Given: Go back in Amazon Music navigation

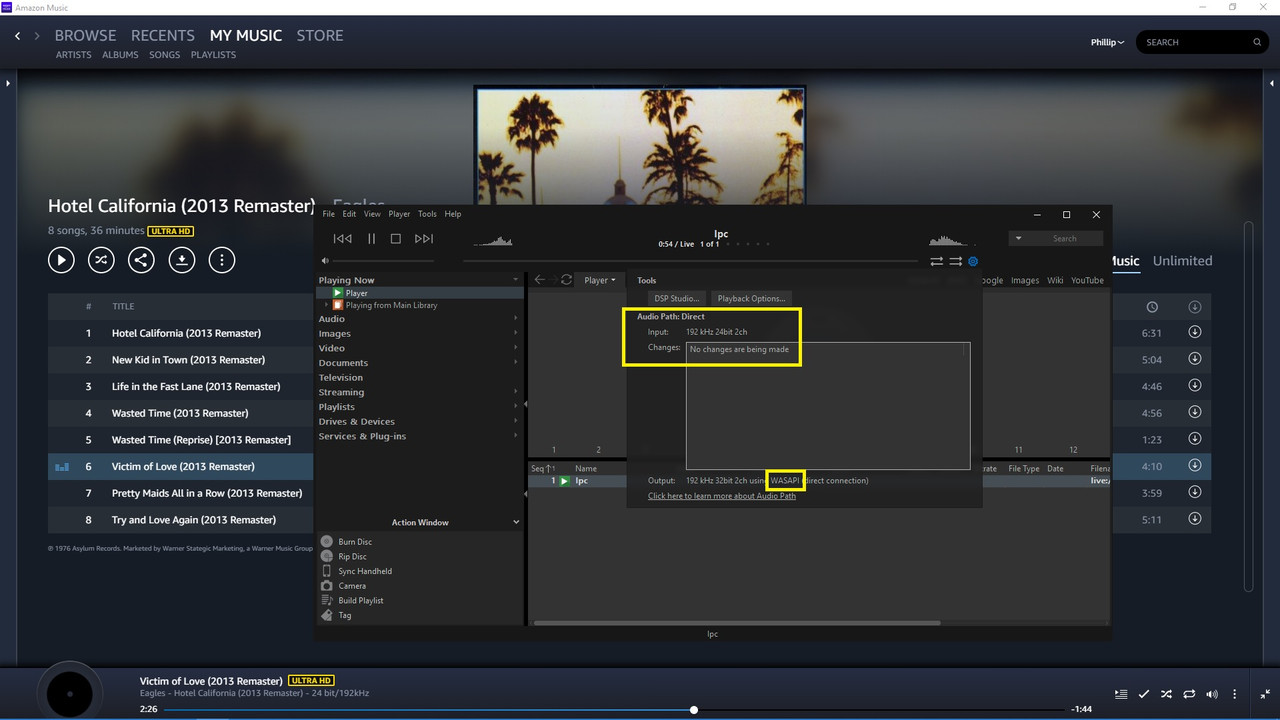Looking at the screenshot, I should pos(17,36).
